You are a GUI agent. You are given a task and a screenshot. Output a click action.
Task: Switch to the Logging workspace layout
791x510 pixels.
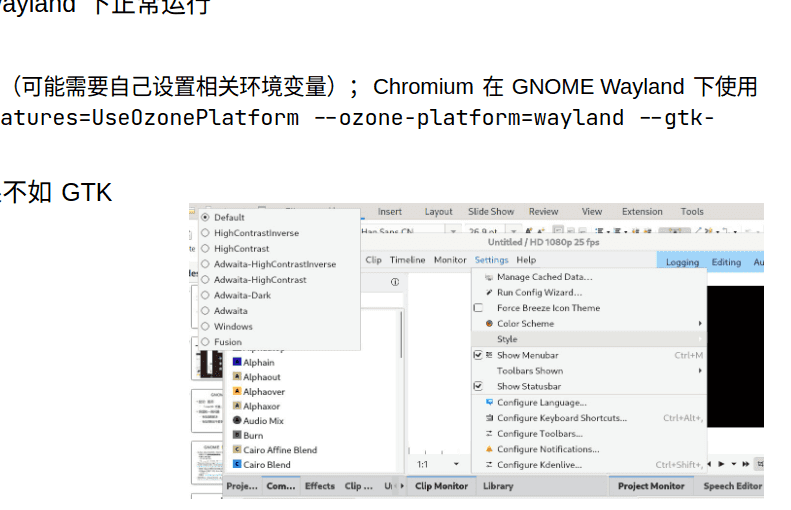pyautogui.click(x=682, y=262)
